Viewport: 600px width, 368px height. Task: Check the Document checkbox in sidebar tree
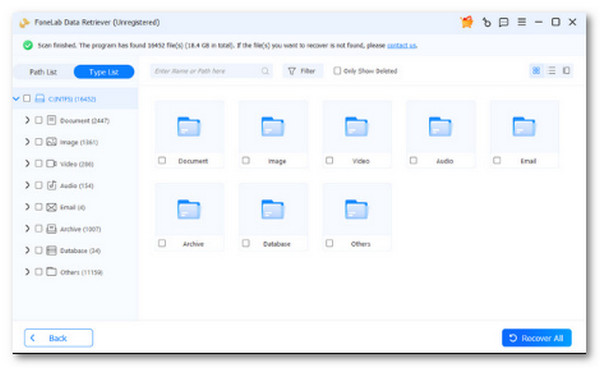tap(39, 120)
